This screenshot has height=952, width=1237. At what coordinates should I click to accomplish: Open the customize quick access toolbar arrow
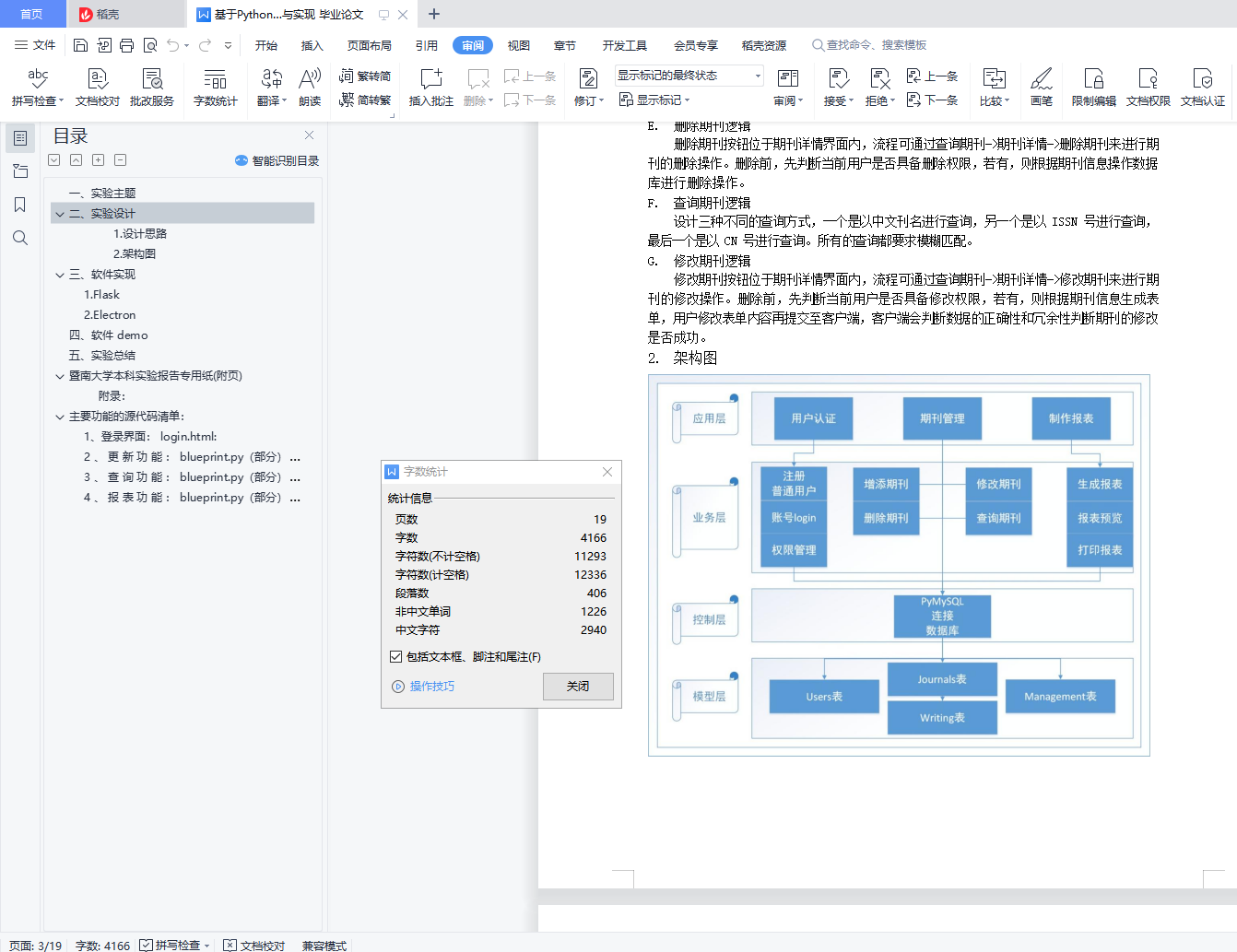pyautogui.click(x=228, y=45)
